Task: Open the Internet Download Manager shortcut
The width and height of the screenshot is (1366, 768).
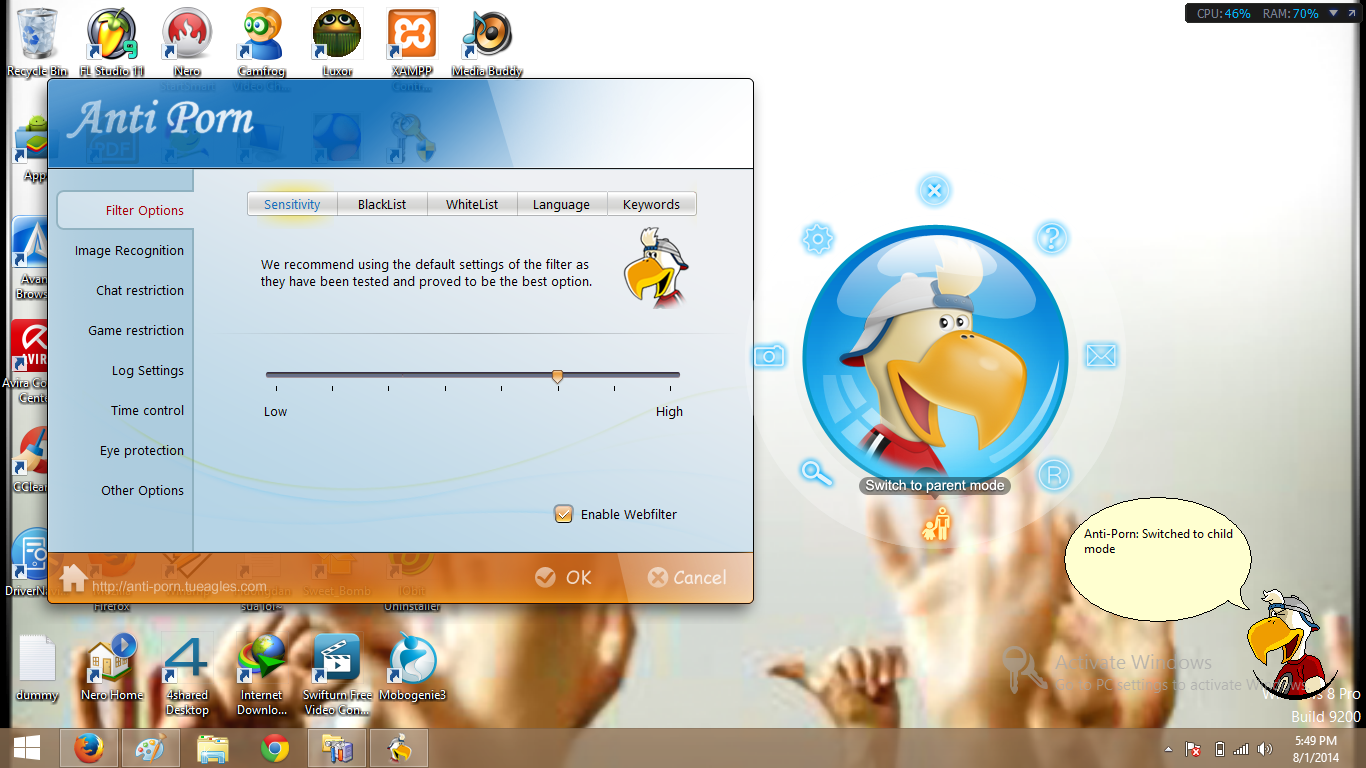Action: [261, 675]
